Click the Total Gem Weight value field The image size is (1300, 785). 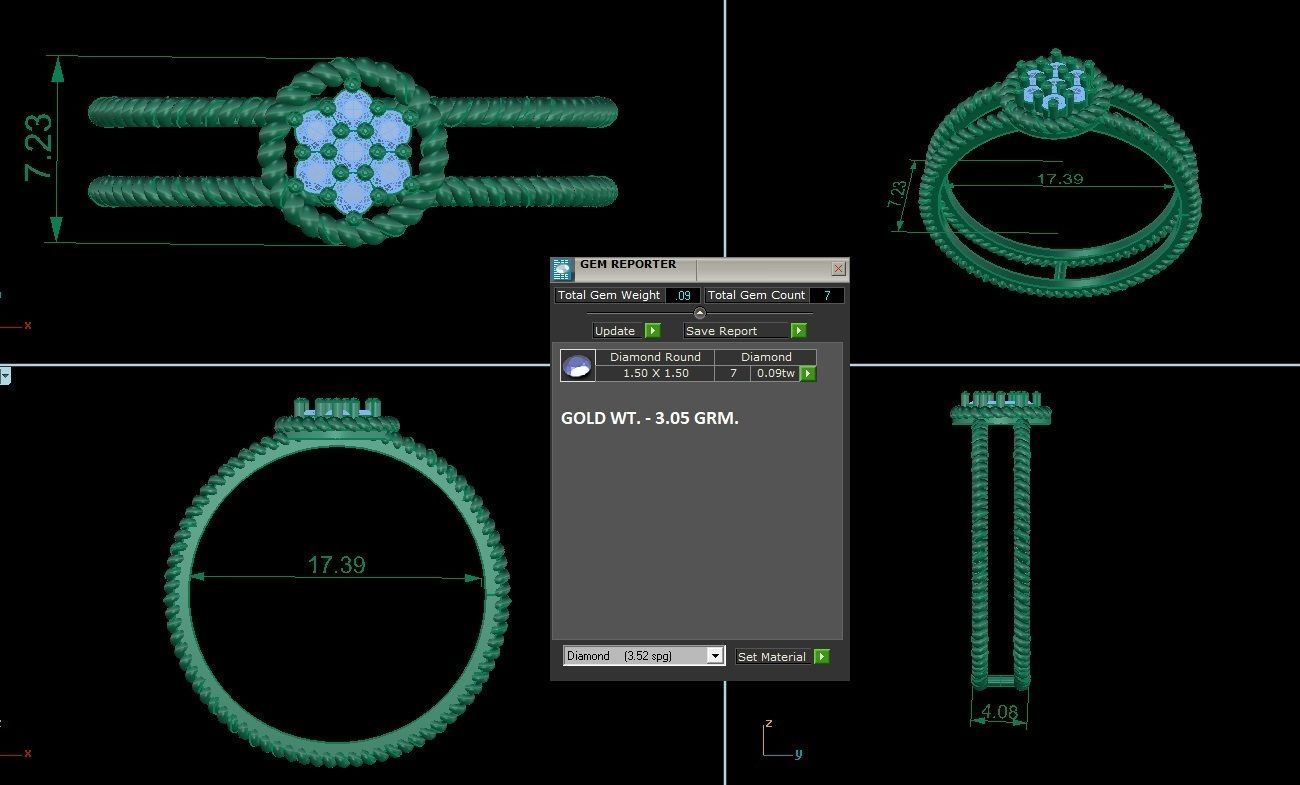683,296
